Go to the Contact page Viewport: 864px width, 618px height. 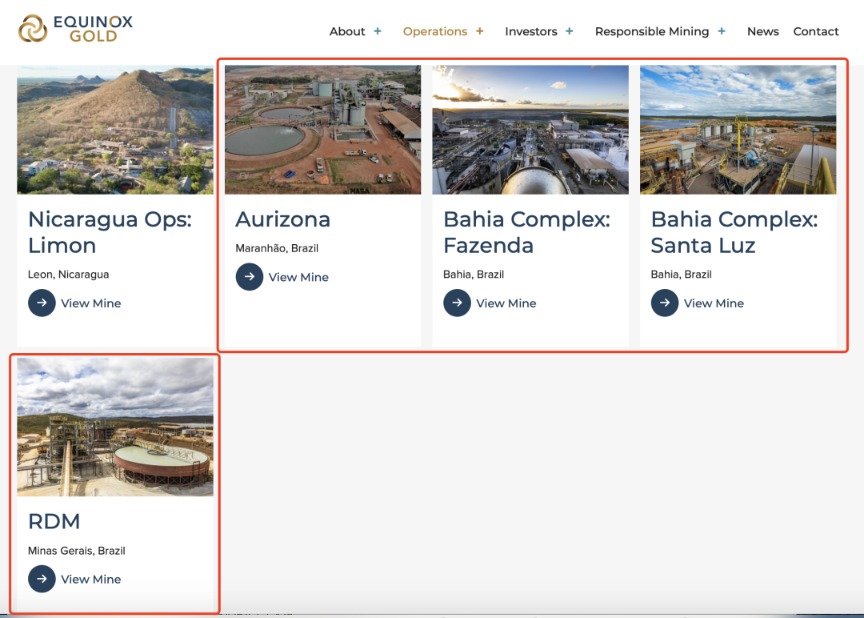click(816, 31)
